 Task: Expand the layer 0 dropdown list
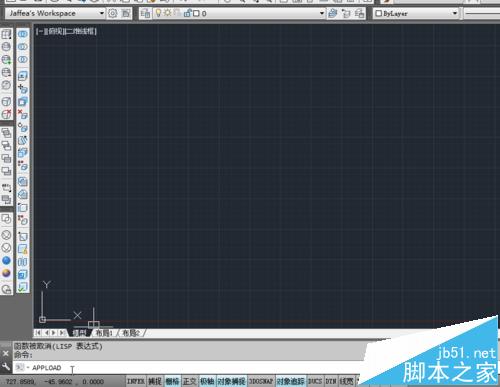click(x=322, y=13)
